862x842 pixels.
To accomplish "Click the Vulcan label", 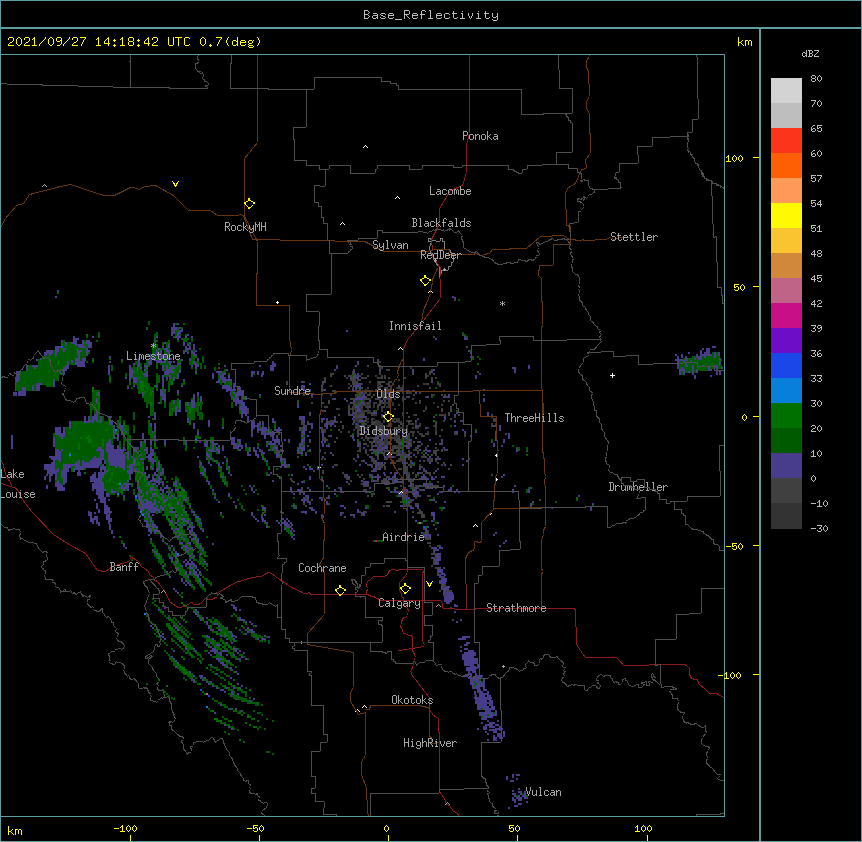I will 543,792.
